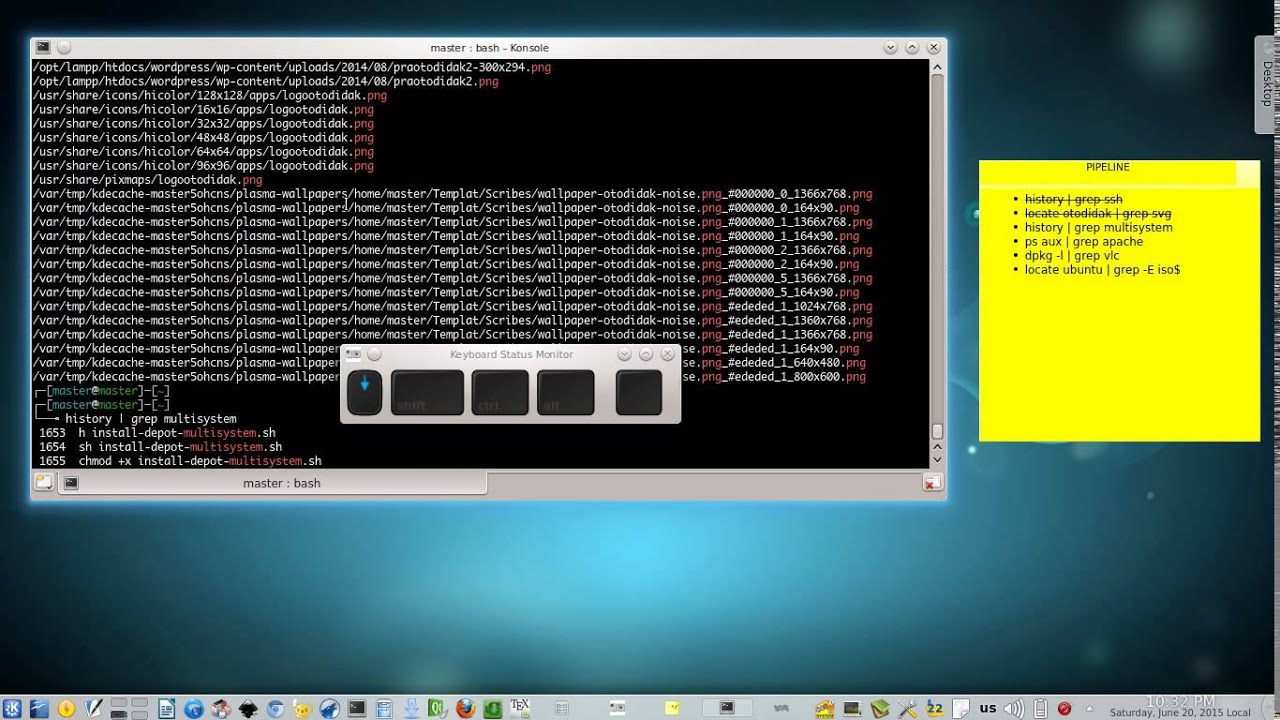This screenshot has height=720, width=1280.
Task: Launch the 3D cube app icon in panel
Action: point(220,708)
